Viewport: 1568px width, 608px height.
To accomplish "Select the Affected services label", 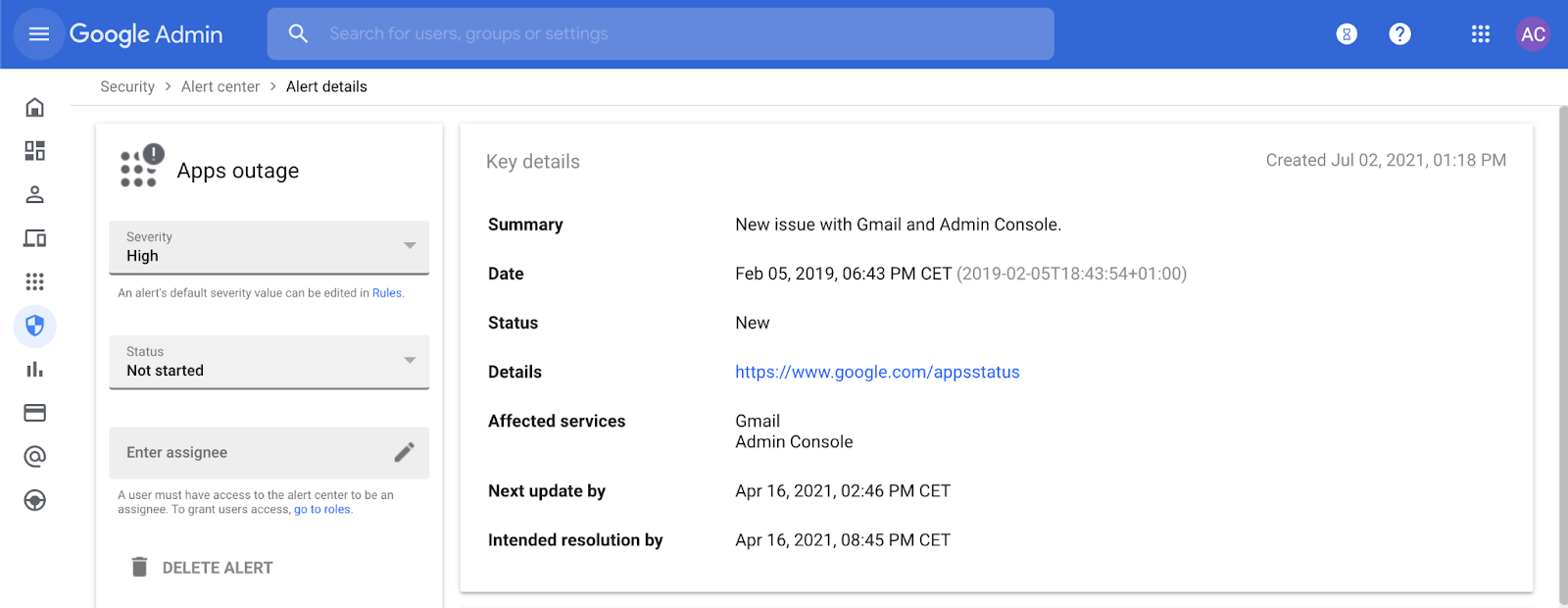I will pos(557,421).
